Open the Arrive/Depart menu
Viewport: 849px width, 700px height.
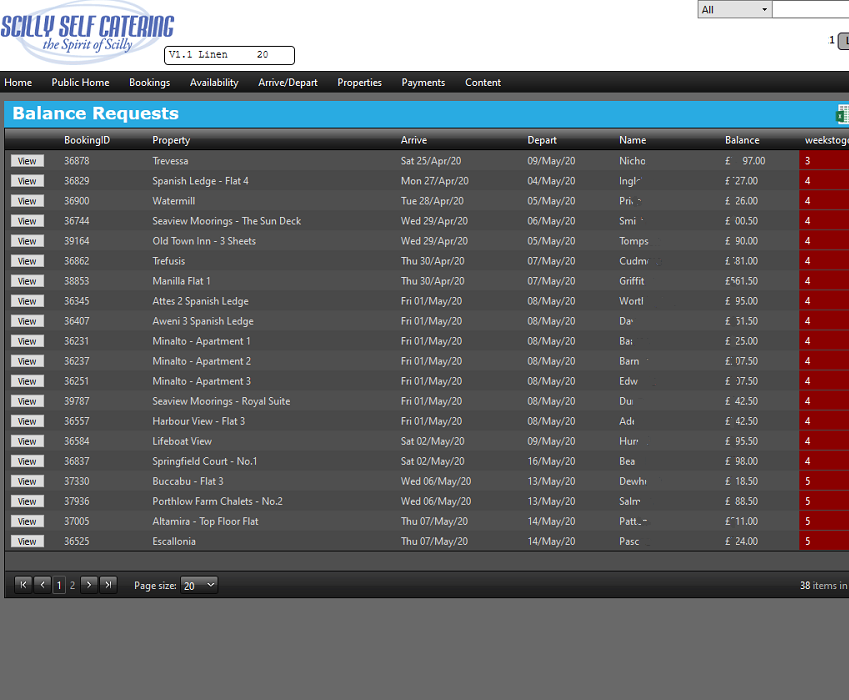(287, 83)
